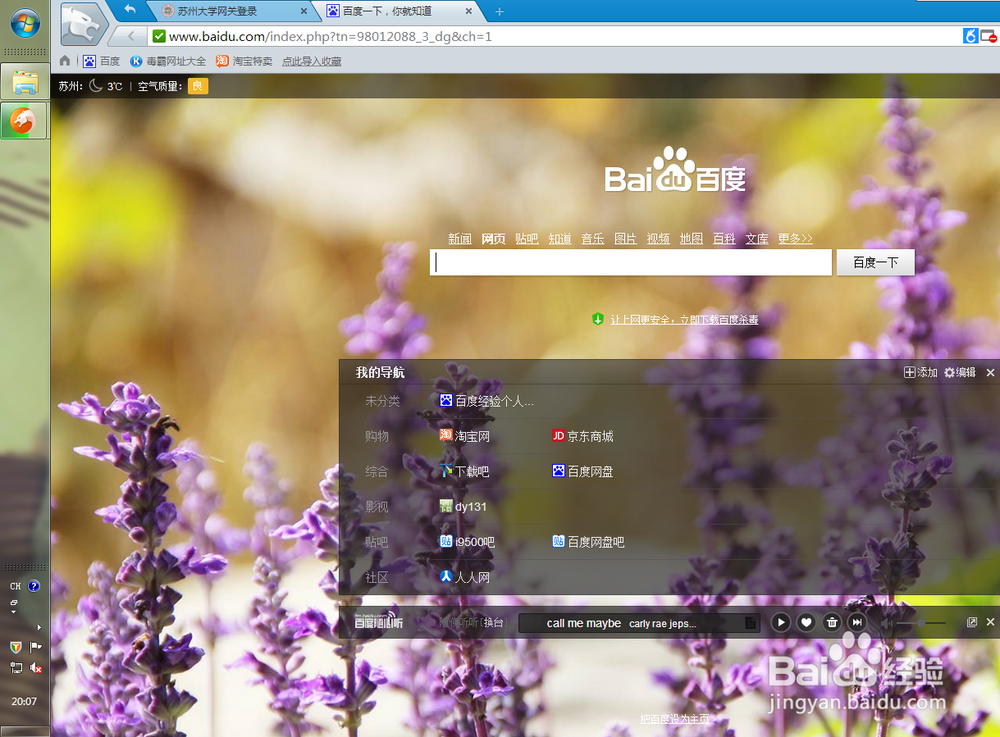Open the Windows Start orb
This screenshot has width=1000, height=737.
pyautogui.click(x=25, y=23)
